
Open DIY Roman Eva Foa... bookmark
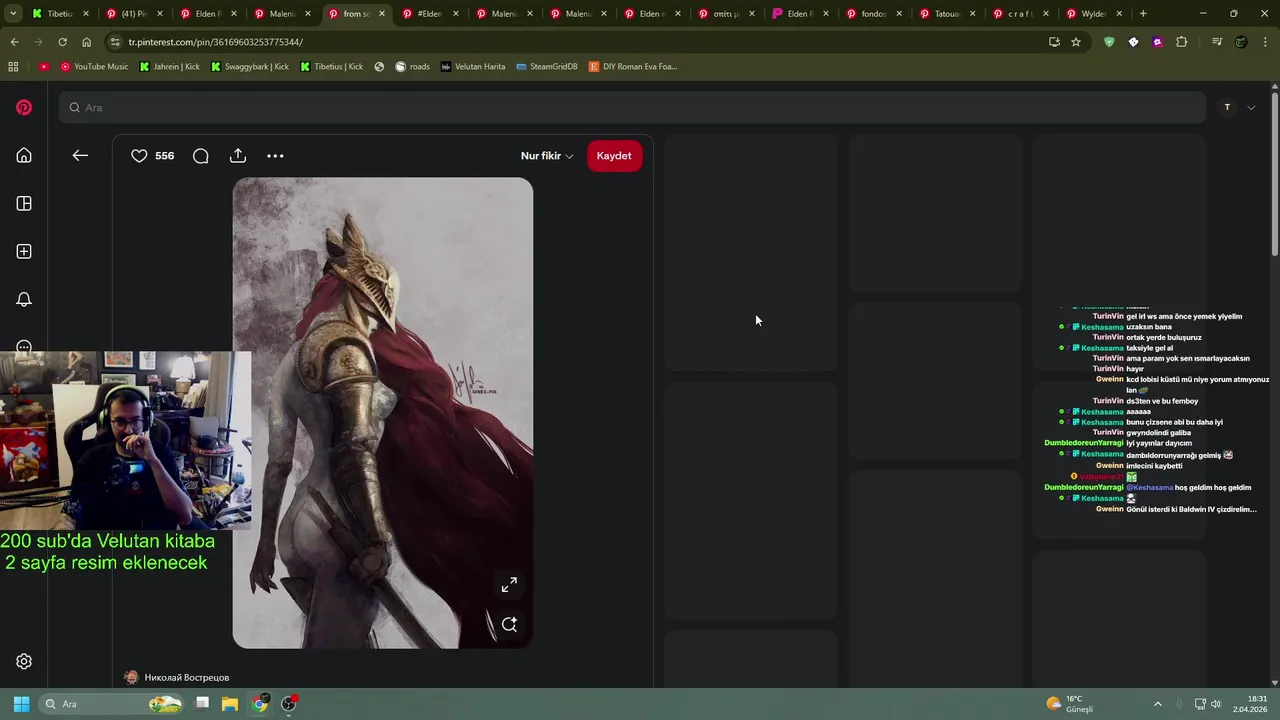click(x=633, y=66)
